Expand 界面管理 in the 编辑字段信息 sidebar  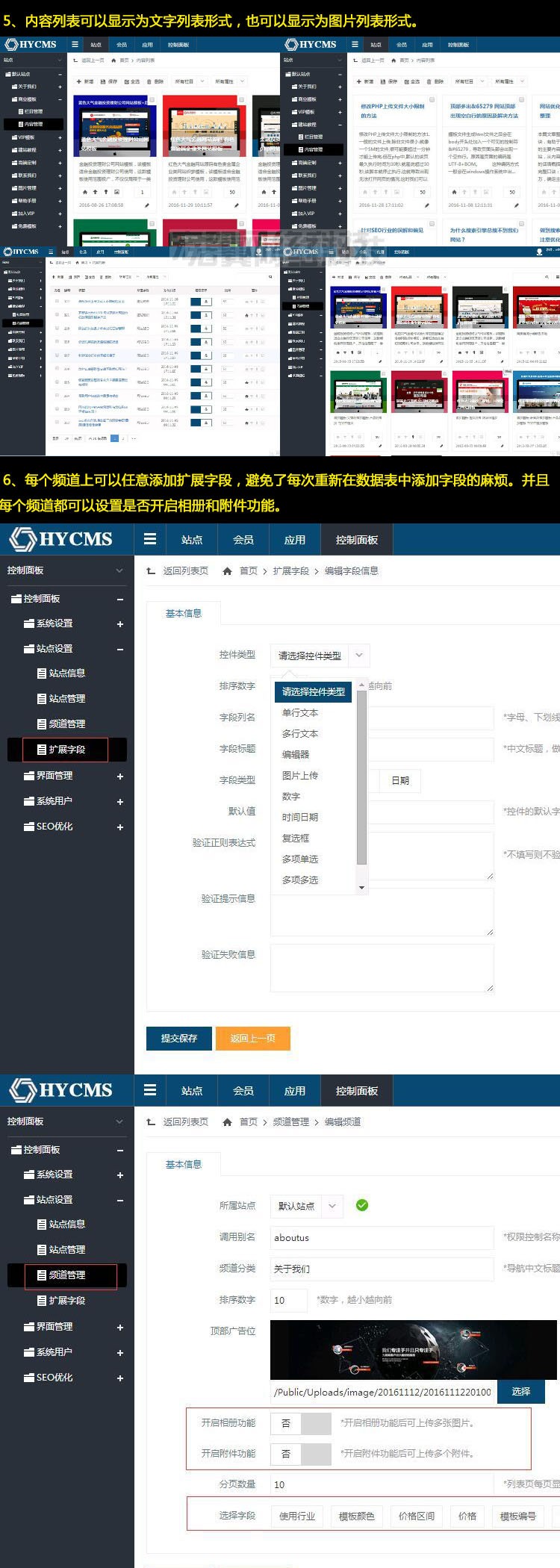(x=119, y=776)
